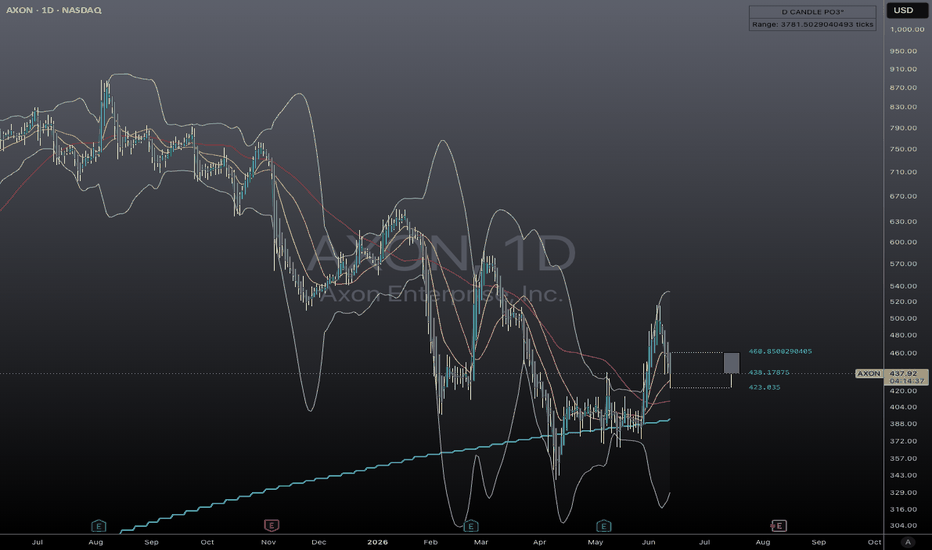Toggle auto scale 'A' button
Screen dimensions: 932x550
click(908, 542)
